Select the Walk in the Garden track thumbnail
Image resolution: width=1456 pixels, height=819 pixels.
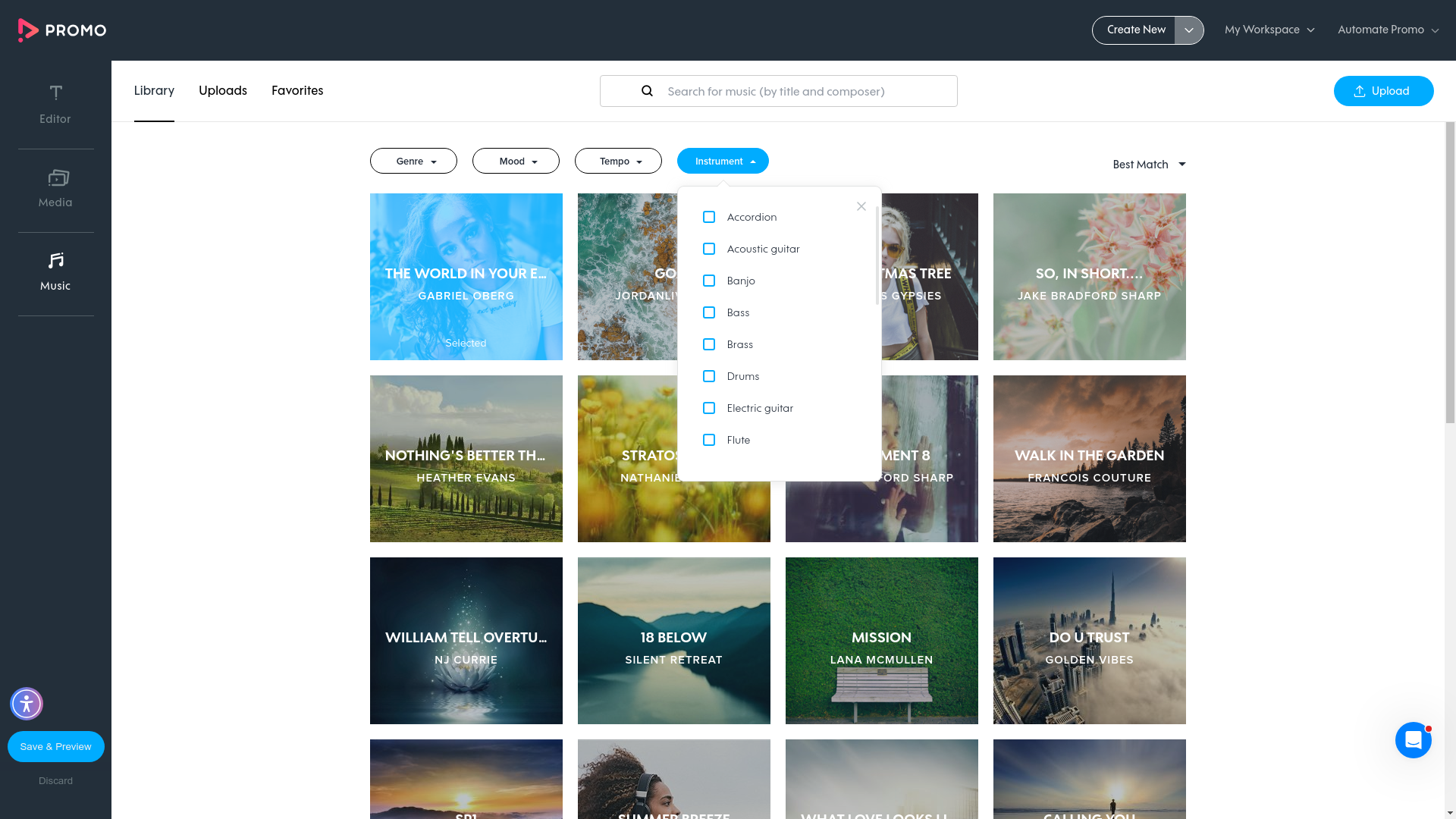tap(1089, 459)
